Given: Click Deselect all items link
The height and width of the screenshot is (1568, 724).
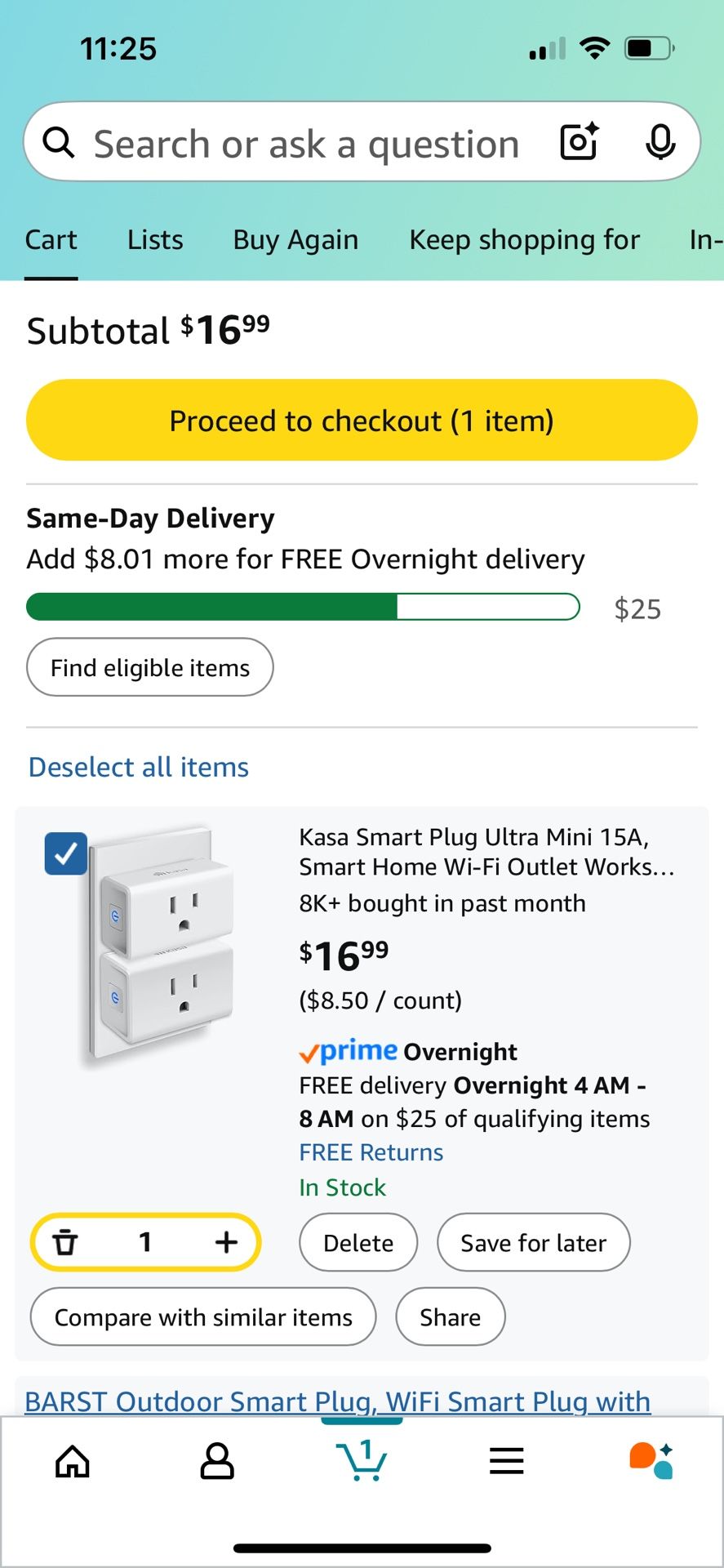Looking at the screenshot, I should coord(139,767).
